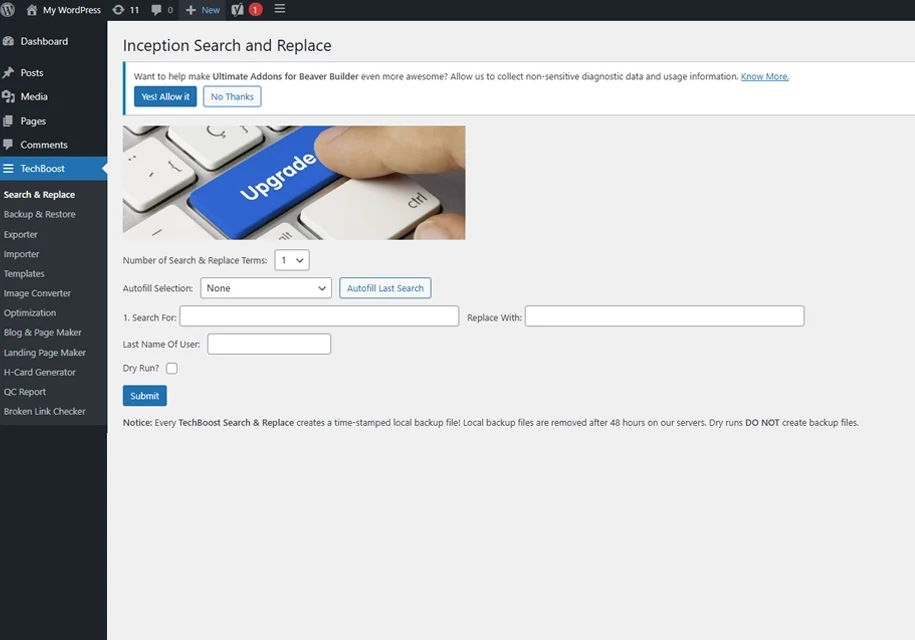Click the home icon beside My WordPress
Image resolution: width=915 pixels, height=640 pixels.
coord(32,9)
